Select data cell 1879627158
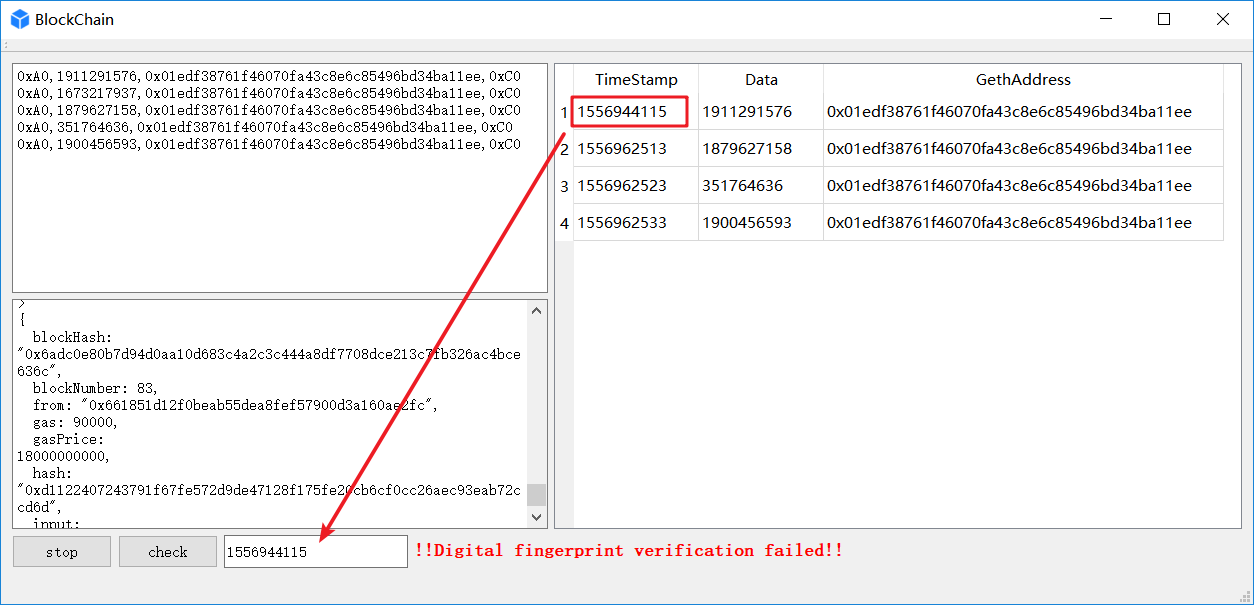Viewport: 1254px width, 605px height. [761, 149]
